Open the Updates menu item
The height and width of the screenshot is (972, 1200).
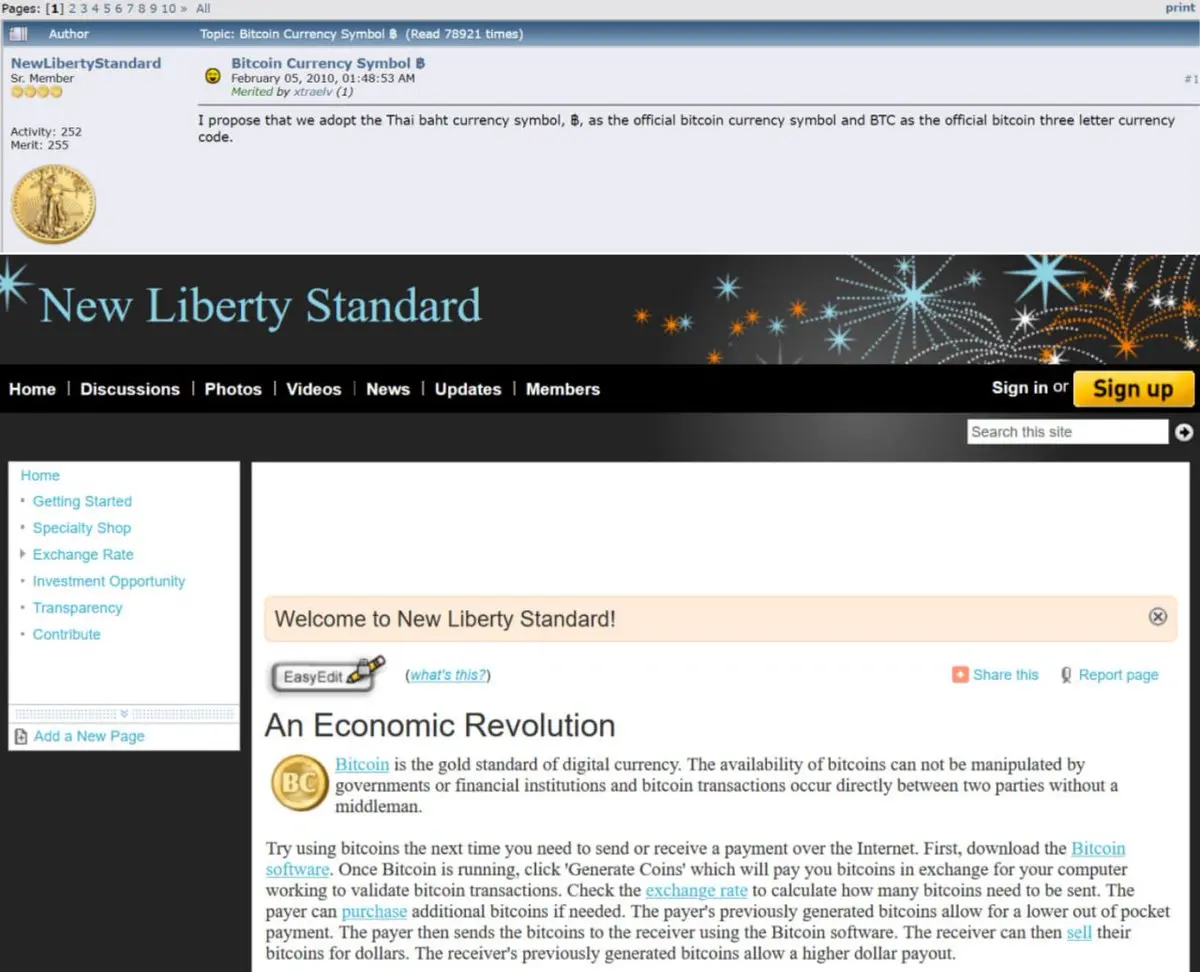468,389
